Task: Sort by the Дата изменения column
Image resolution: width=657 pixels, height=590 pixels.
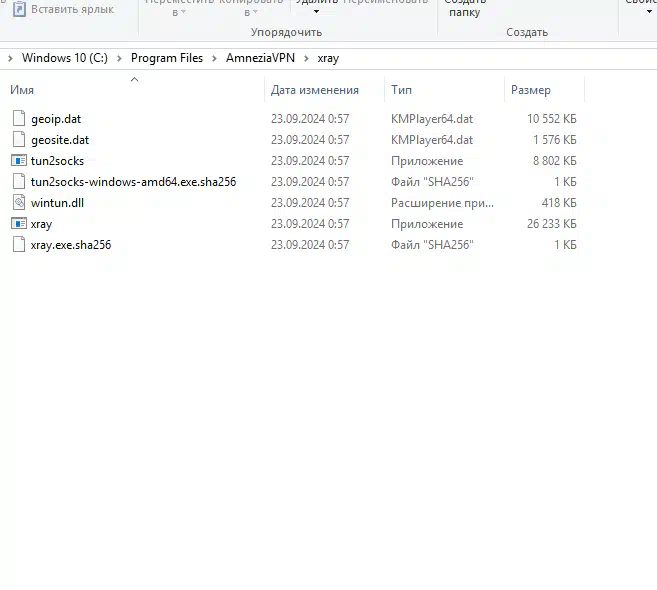Action: [x=315, y=90]
